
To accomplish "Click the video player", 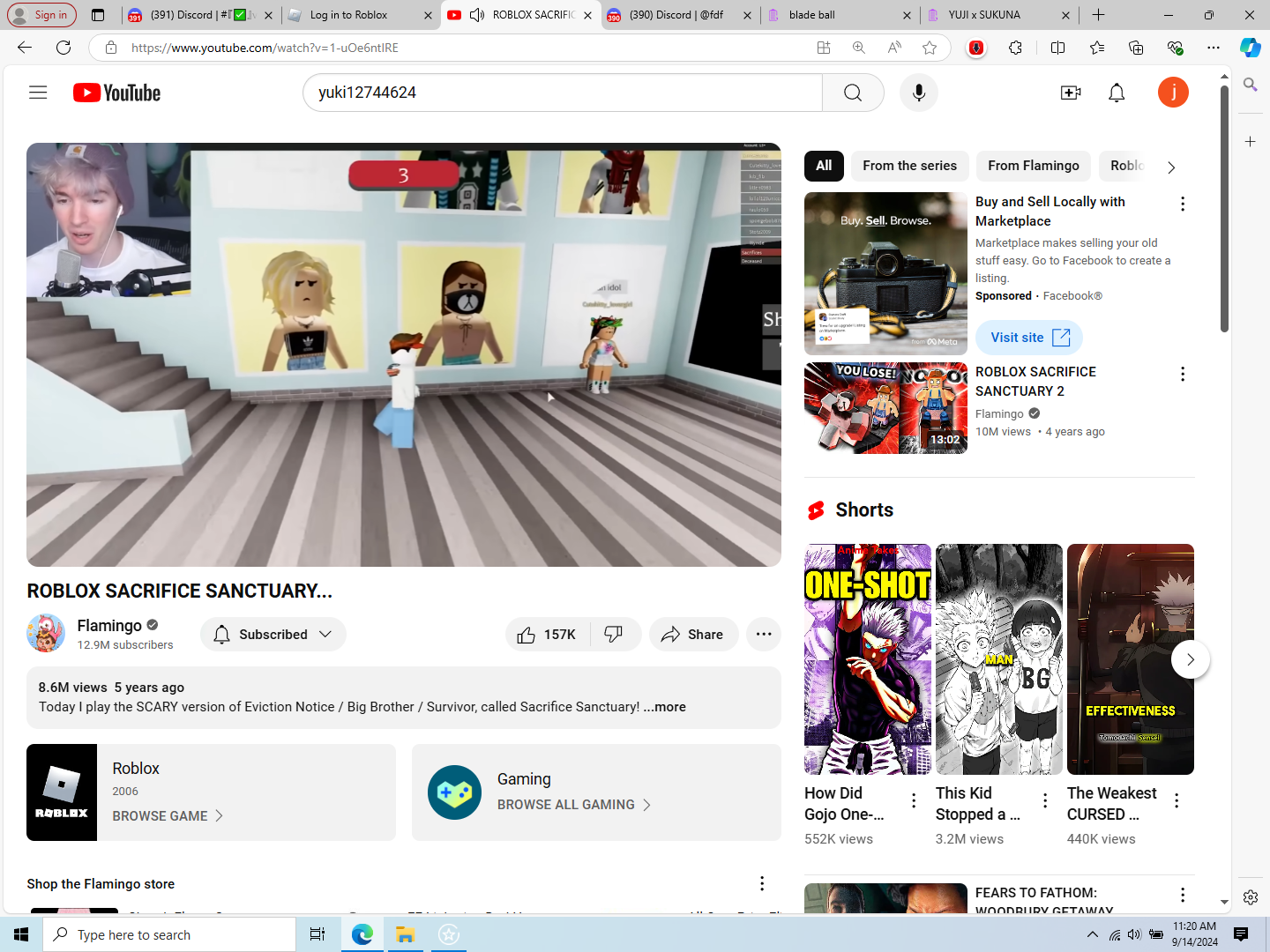I will 404,354.
